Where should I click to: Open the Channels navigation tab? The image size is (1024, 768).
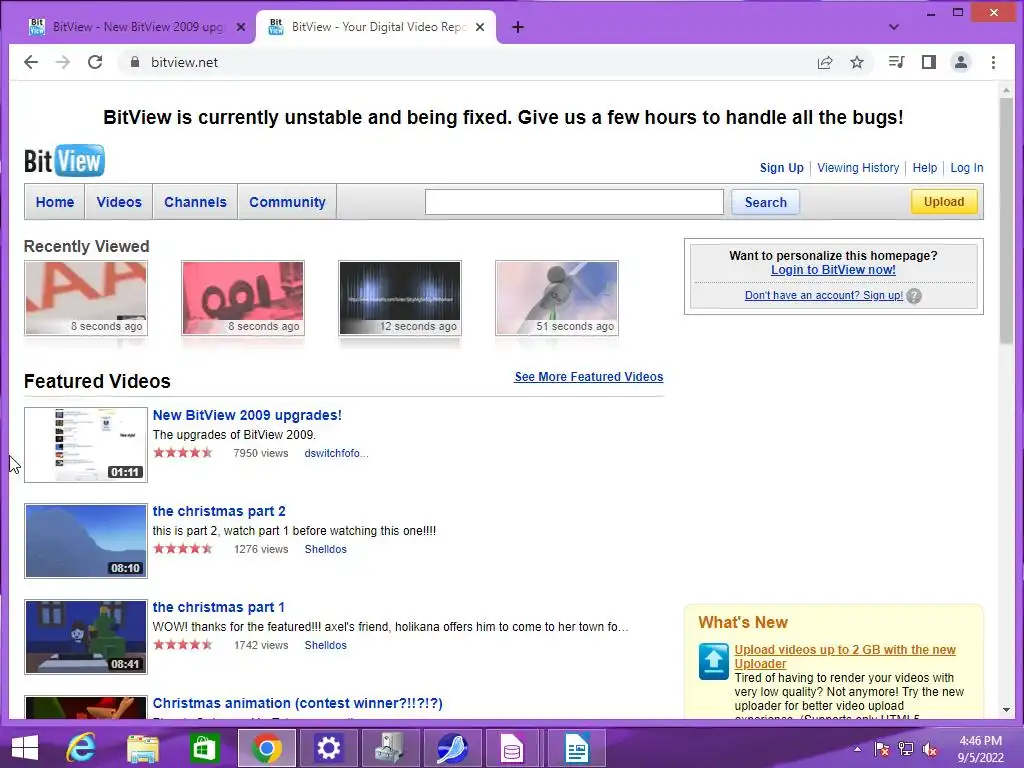pyautogui.click(x=195, y=202)
